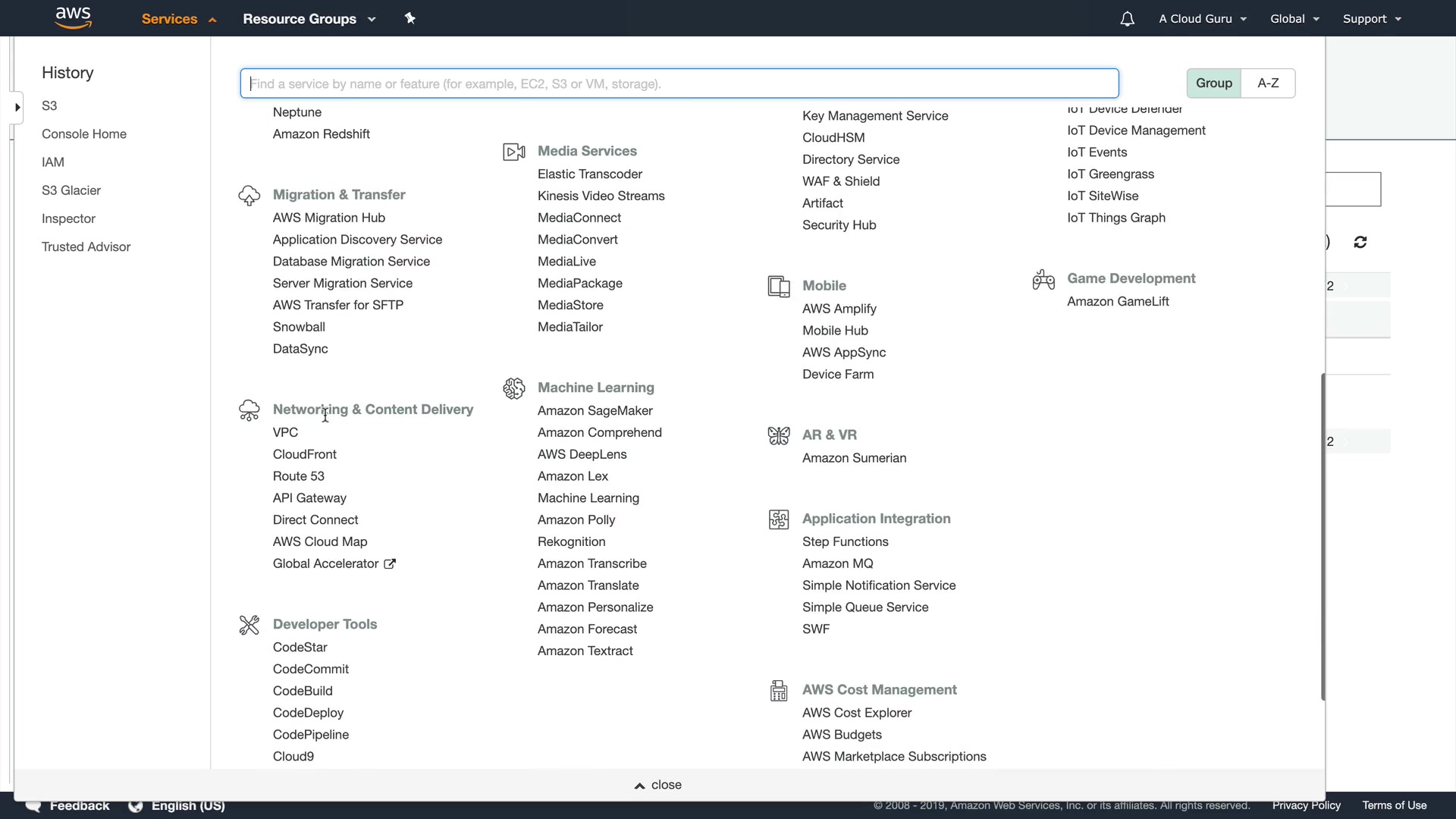This screenshot has width=1456, height=819.
Task: Open the Global region dropdown
Action: point(1294,19)
